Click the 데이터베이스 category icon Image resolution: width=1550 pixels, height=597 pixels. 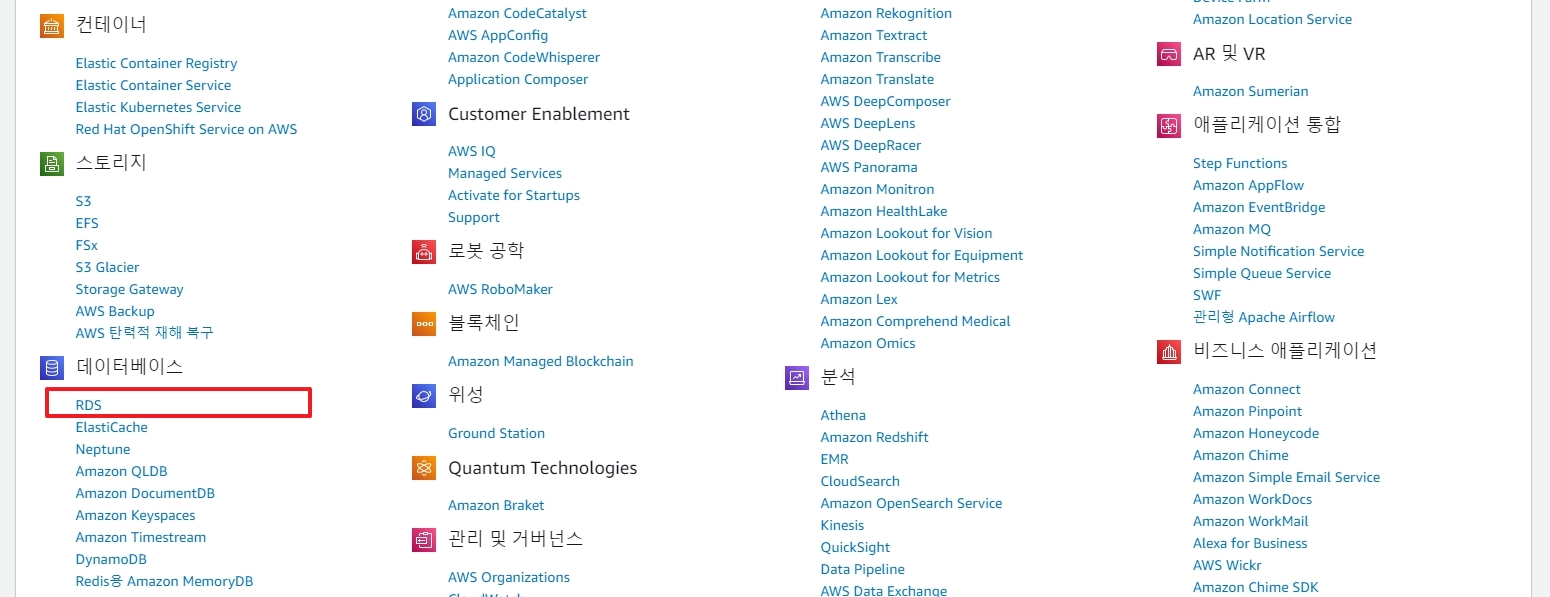[52, 368]
